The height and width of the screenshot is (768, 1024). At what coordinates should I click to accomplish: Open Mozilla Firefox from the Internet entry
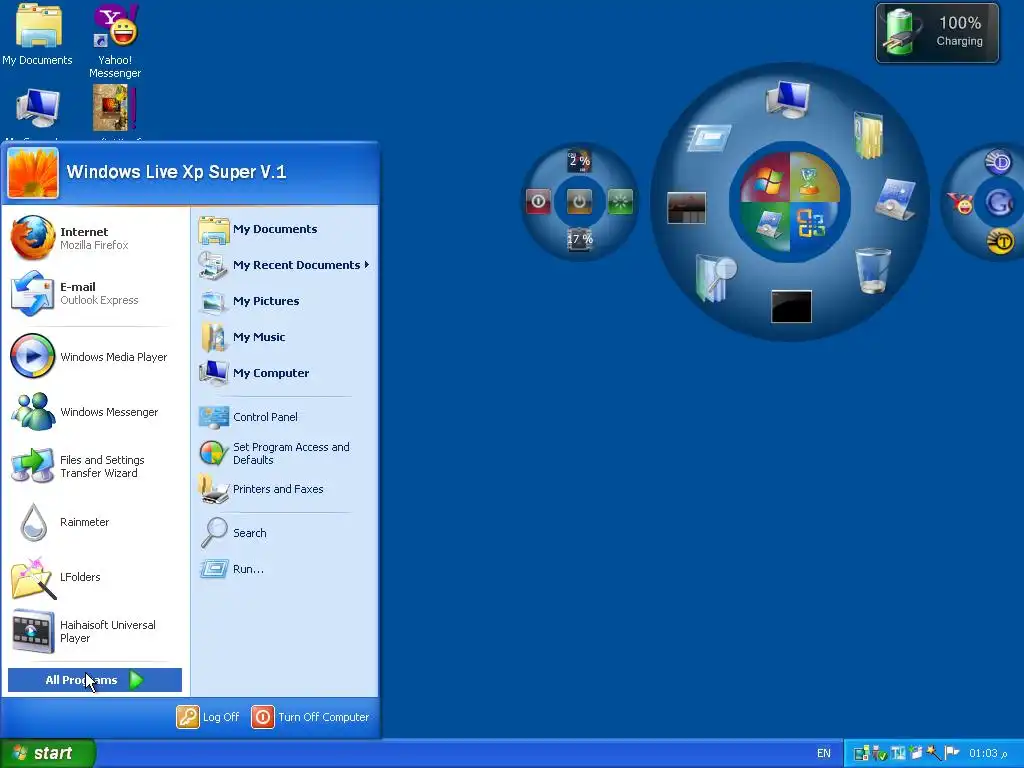click(x=95, y=238)
